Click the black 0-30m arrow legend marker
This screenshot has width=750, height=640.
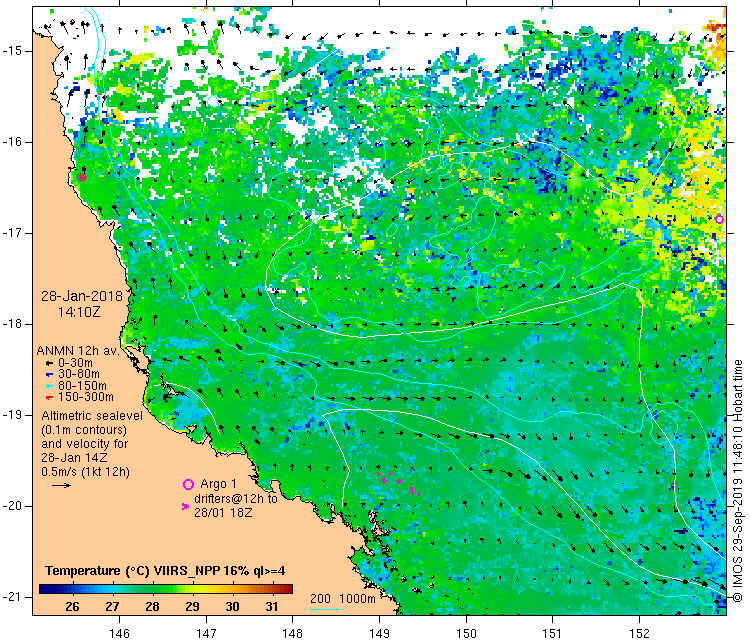click(x=49, y=364)
